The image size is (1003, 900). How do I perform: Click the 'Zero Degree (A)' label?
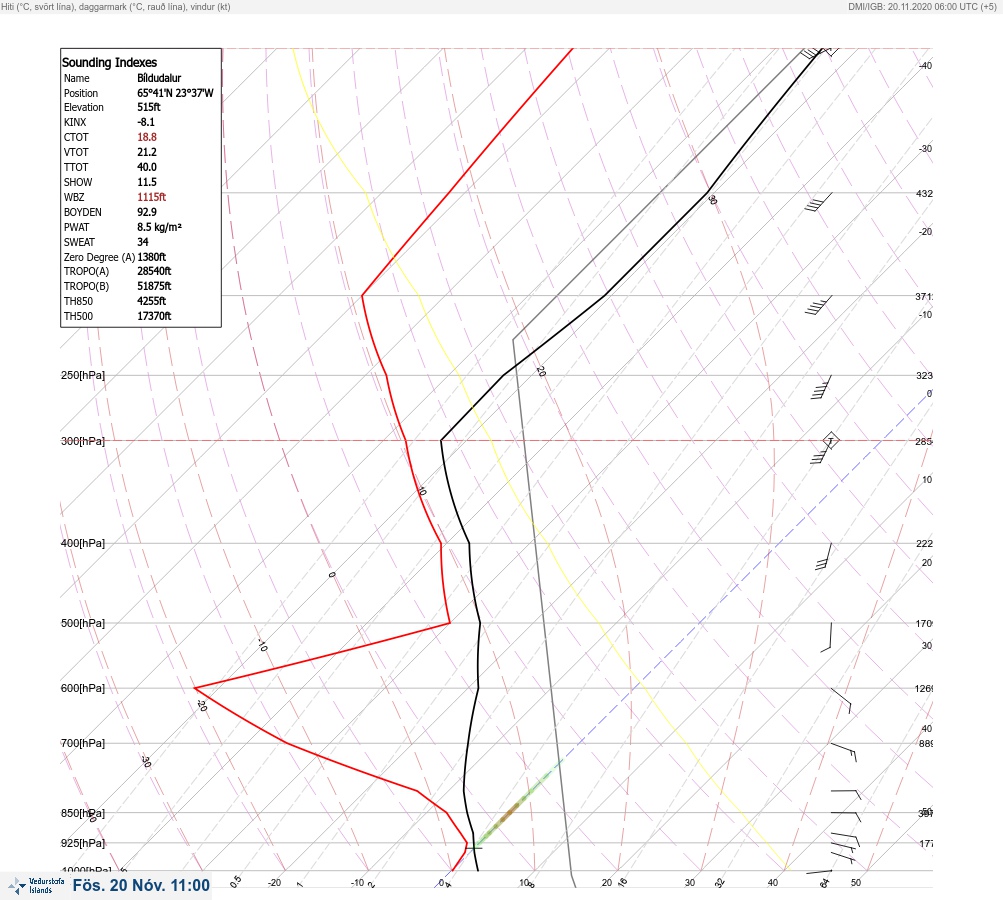[x=99, y=257]
